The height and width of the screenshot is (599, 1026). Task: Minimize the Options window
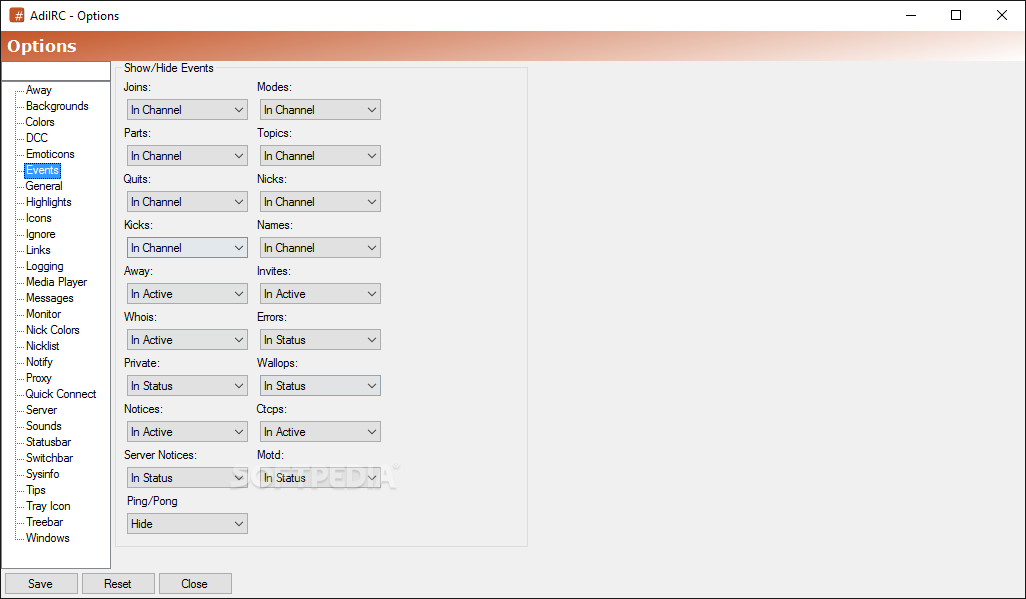[x=911, y=15]
